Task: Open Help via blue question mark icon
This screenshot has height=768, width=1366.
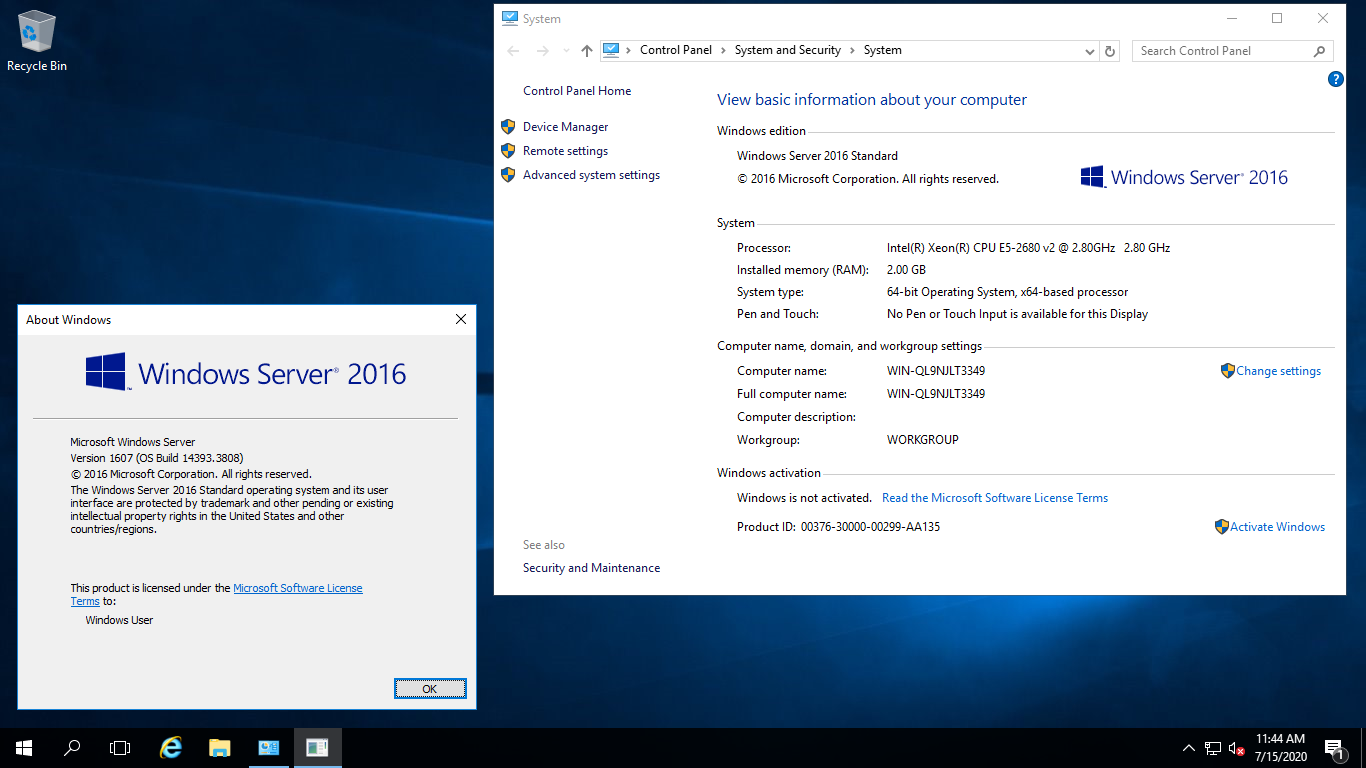Action: [1335, 79]
